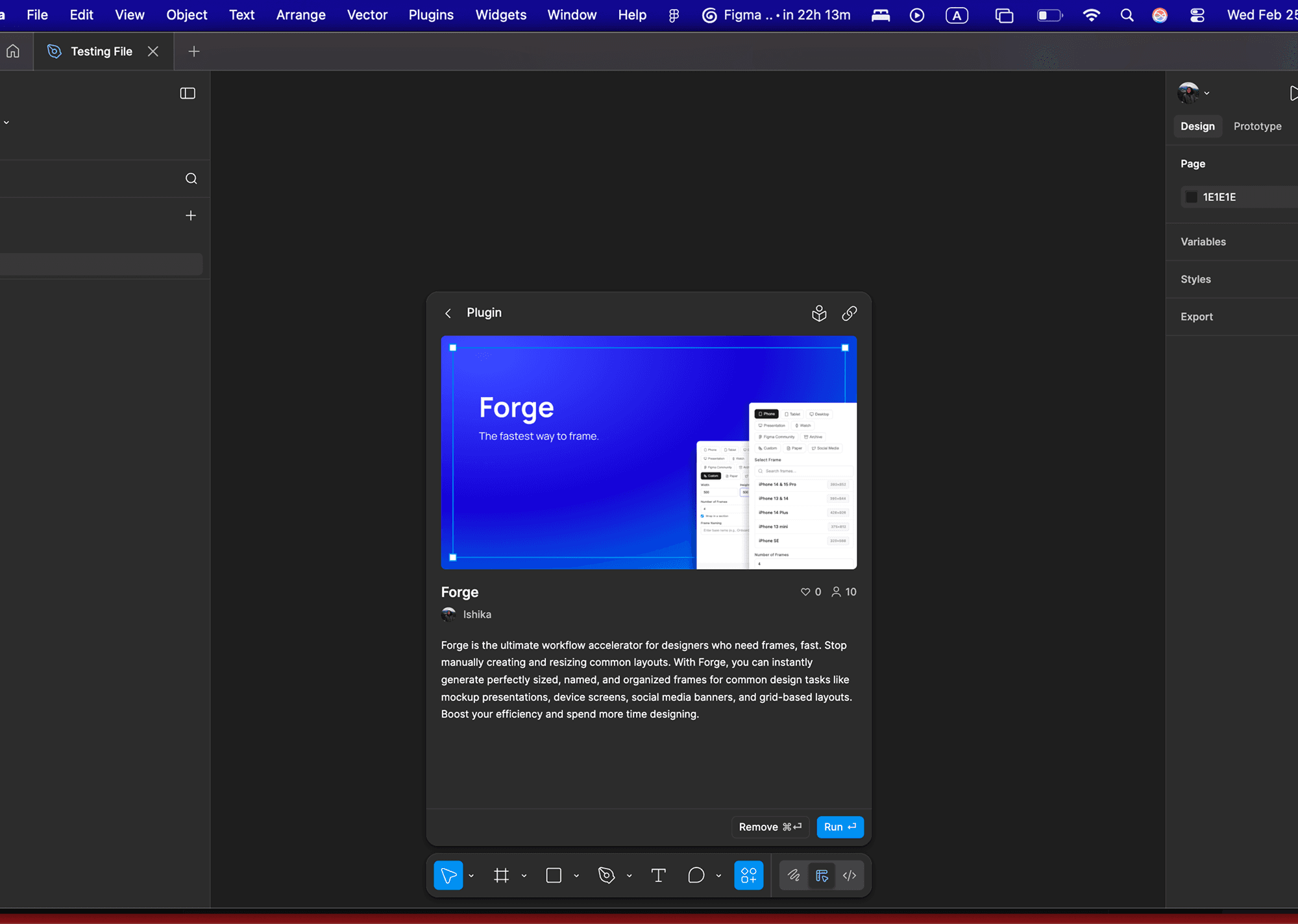Open Move tool options chevron
Viewport: 1298px width, 924px height.
[471, 876]
